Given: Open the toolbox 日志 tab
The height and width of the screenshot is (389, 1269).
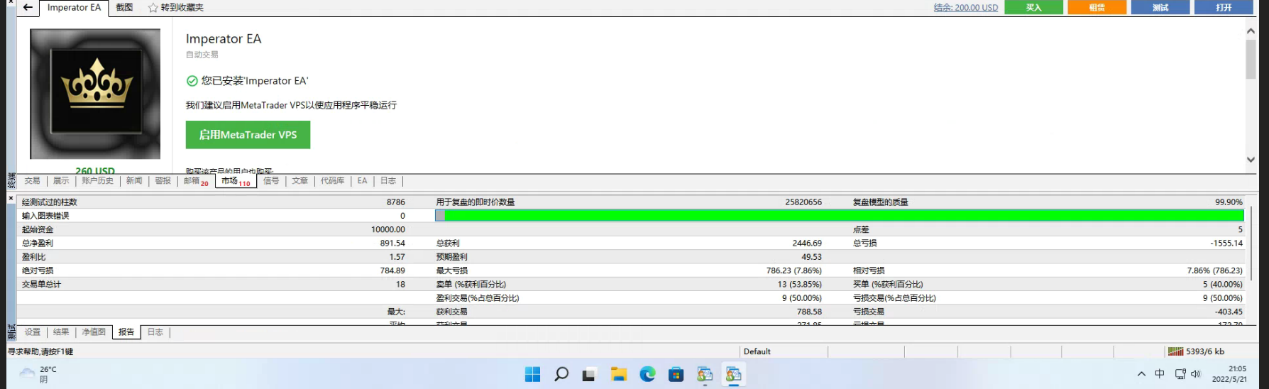Looking at the screenshot, I should point(387,181).
